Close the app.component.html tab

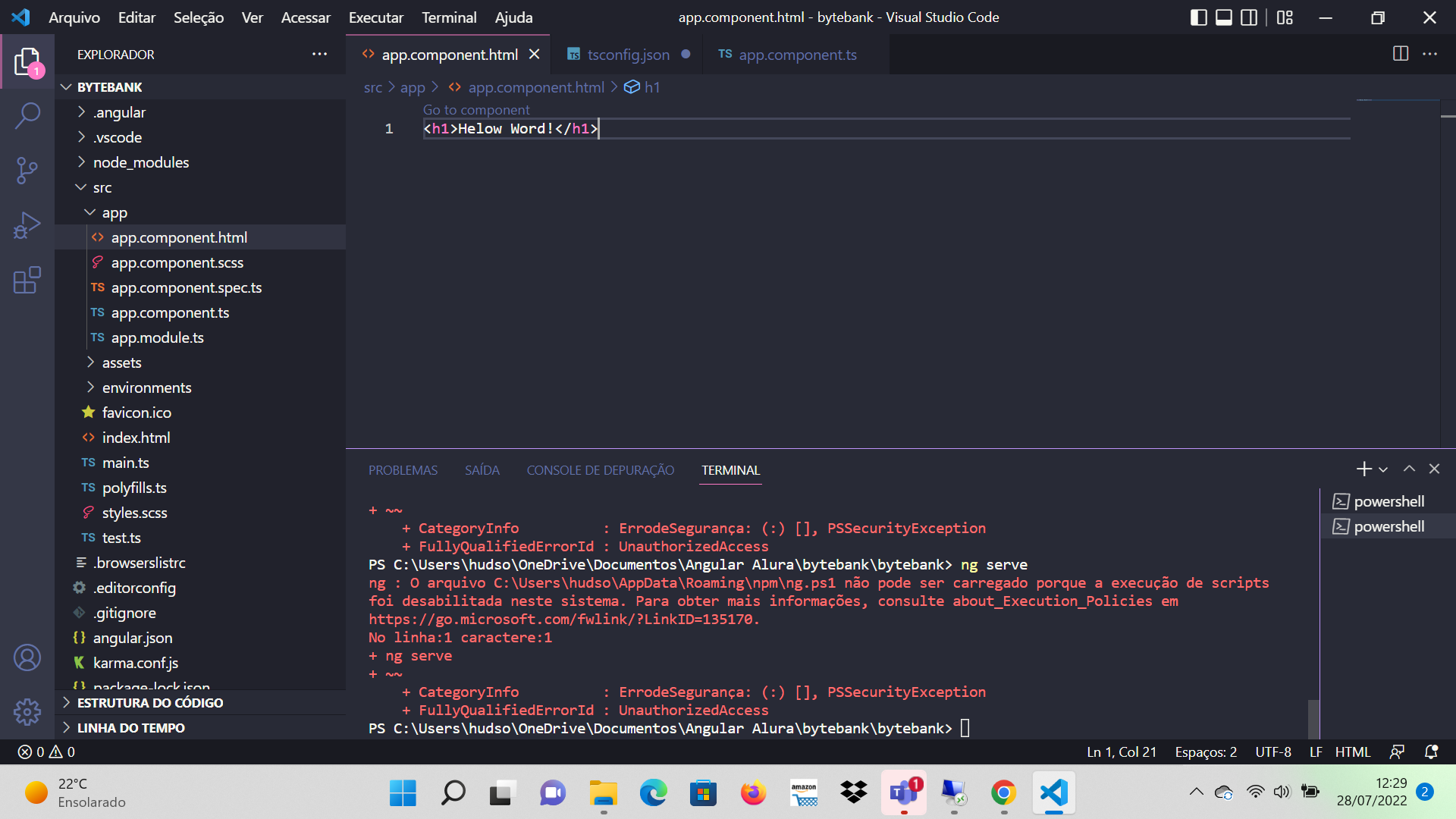coord(535,55)
